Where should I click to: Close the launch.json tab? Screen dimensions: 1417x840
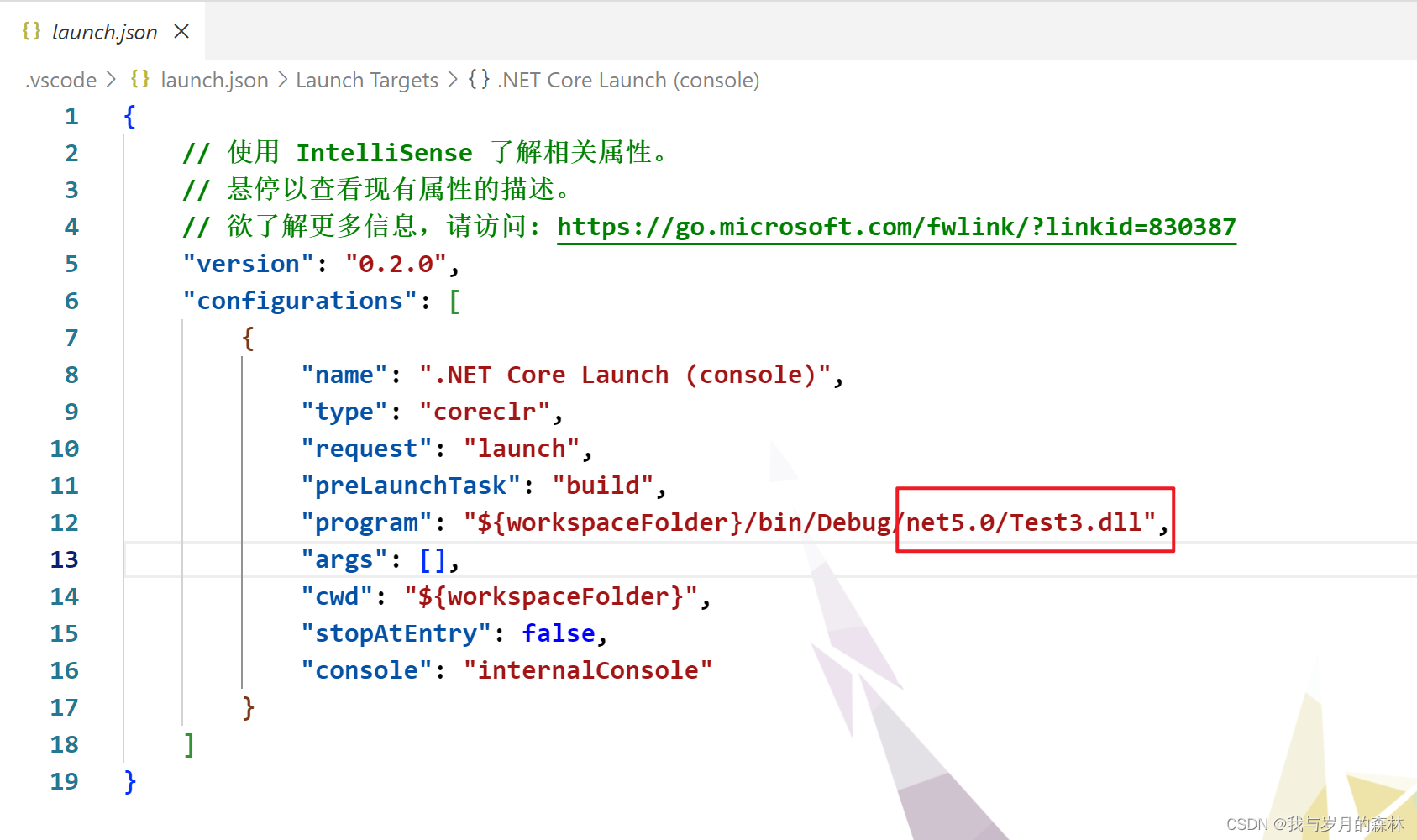tap(181, 31)
